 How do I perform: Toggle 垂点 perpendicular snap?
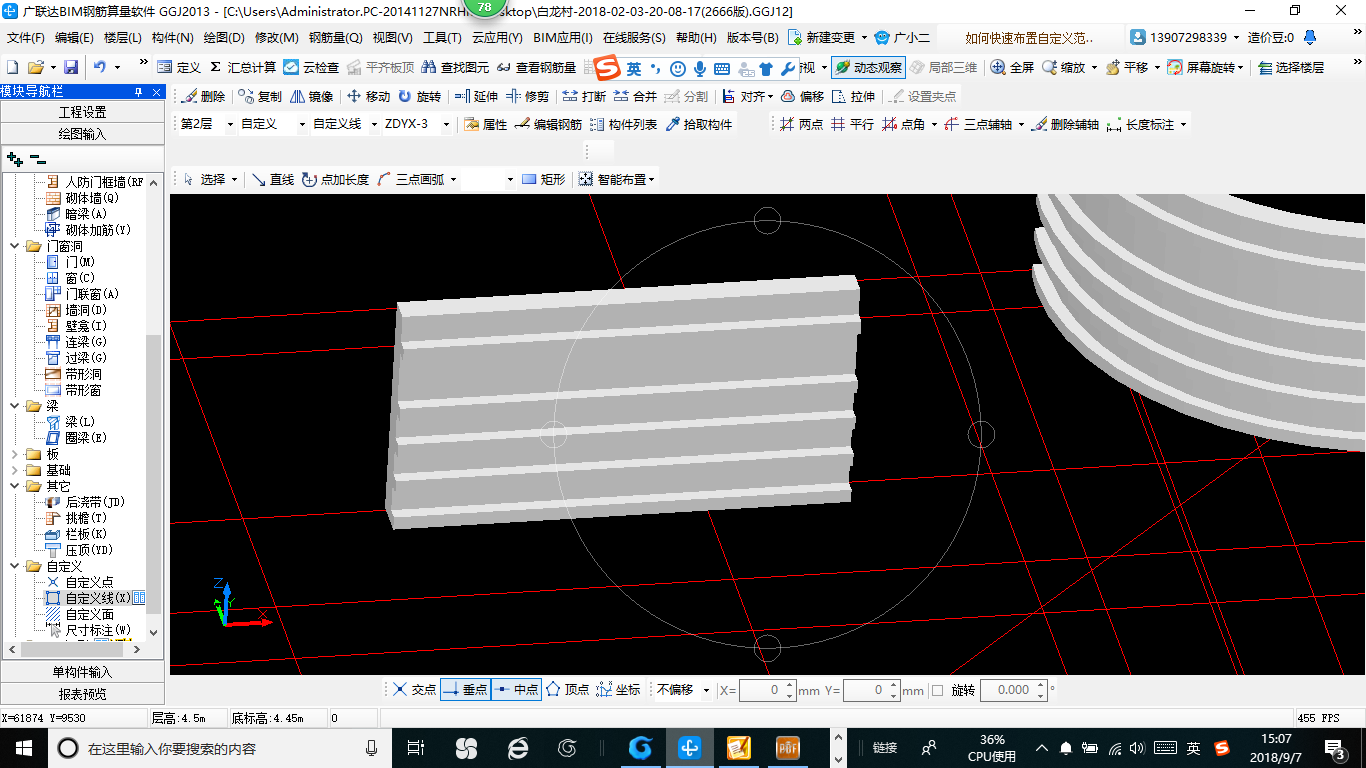coord(465,690)
